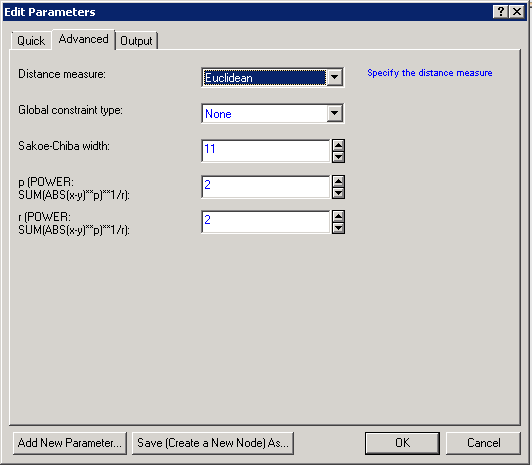
Task: Confirm with the OK button
Action: point(402,443)
